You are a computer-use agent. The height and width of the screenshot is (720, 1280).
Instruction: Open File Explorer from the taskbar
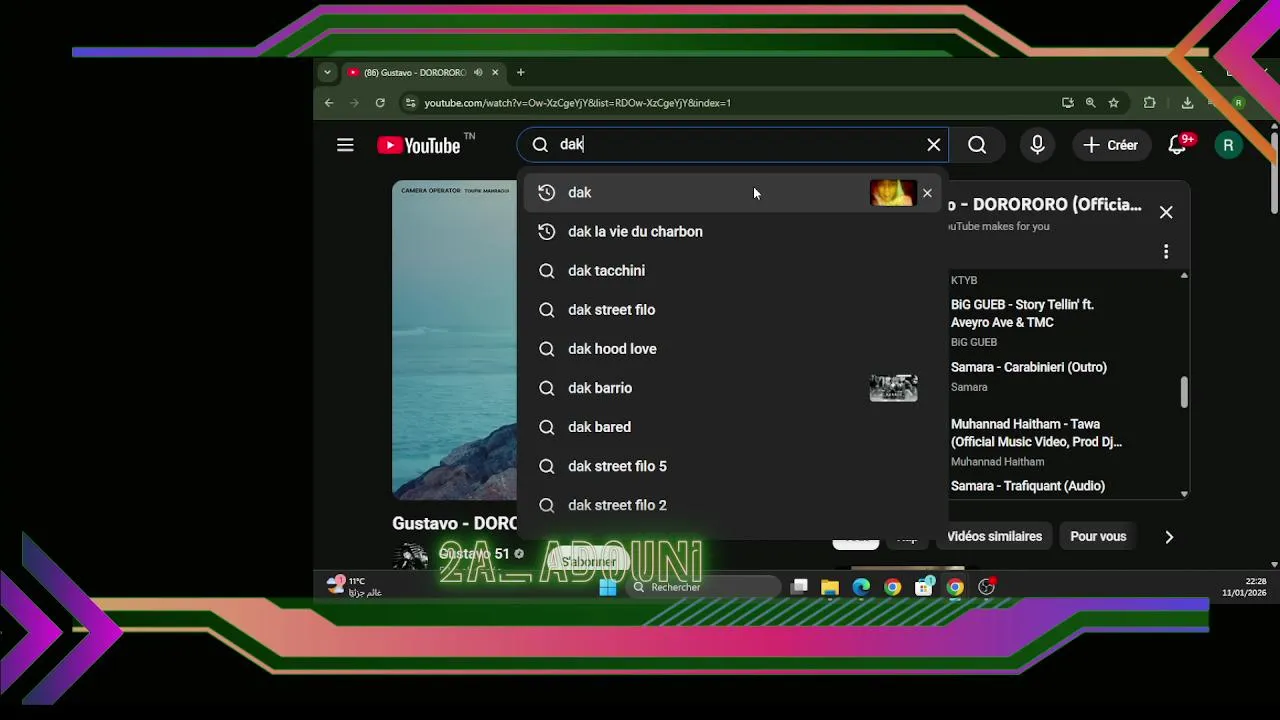(x=830, y=587)
